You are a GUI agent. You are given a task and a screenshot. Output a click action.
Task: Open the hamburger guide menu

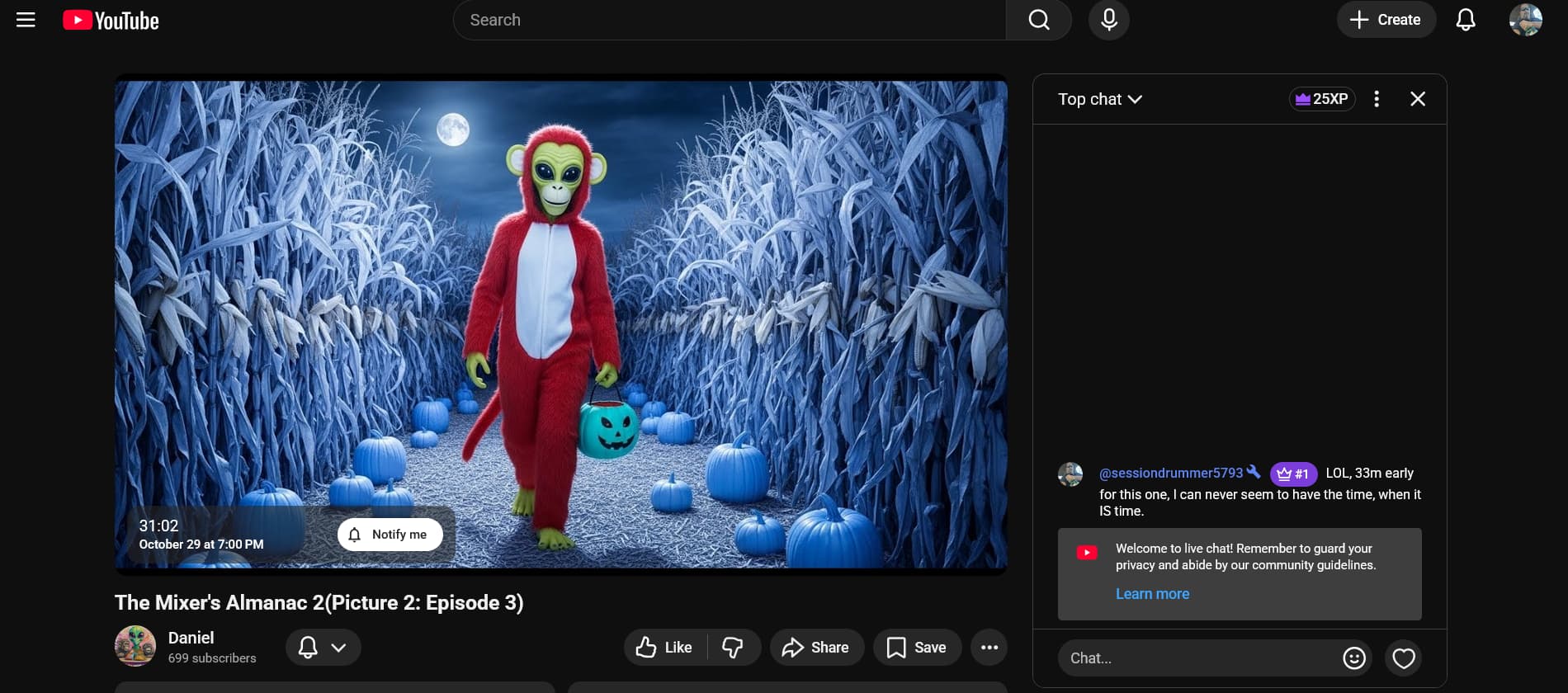click(26, 20)
